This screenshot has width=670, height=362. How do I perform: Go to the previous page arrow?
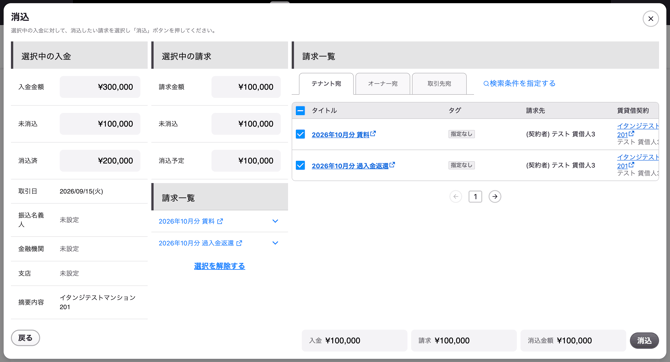pos(455,197)
